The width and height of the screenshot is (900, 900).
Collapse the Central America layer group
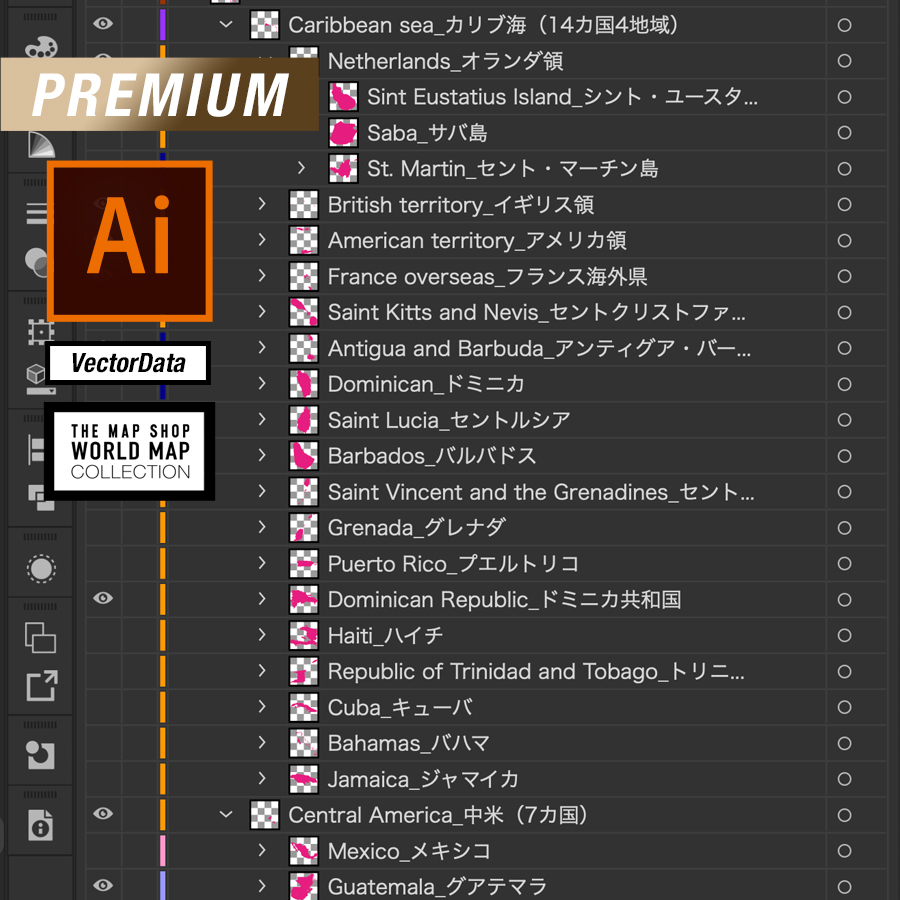point(226,814)
